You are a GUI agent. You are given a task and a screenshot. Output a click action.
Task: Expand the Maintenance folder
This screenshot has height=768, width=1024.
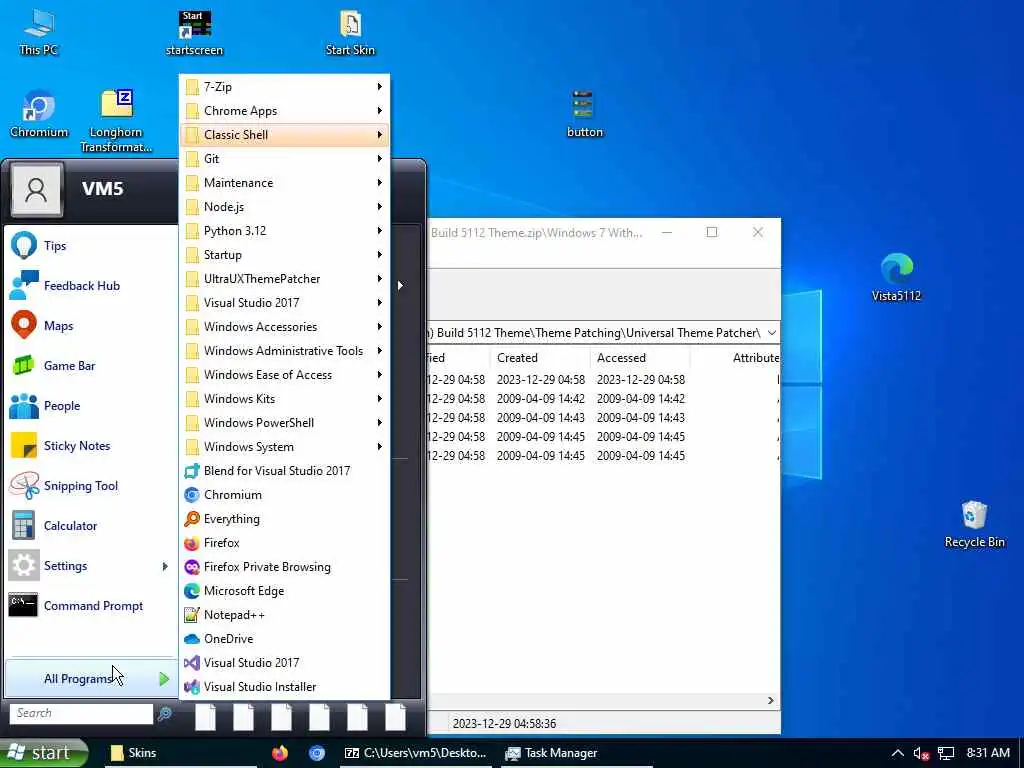tap(285, 182)
